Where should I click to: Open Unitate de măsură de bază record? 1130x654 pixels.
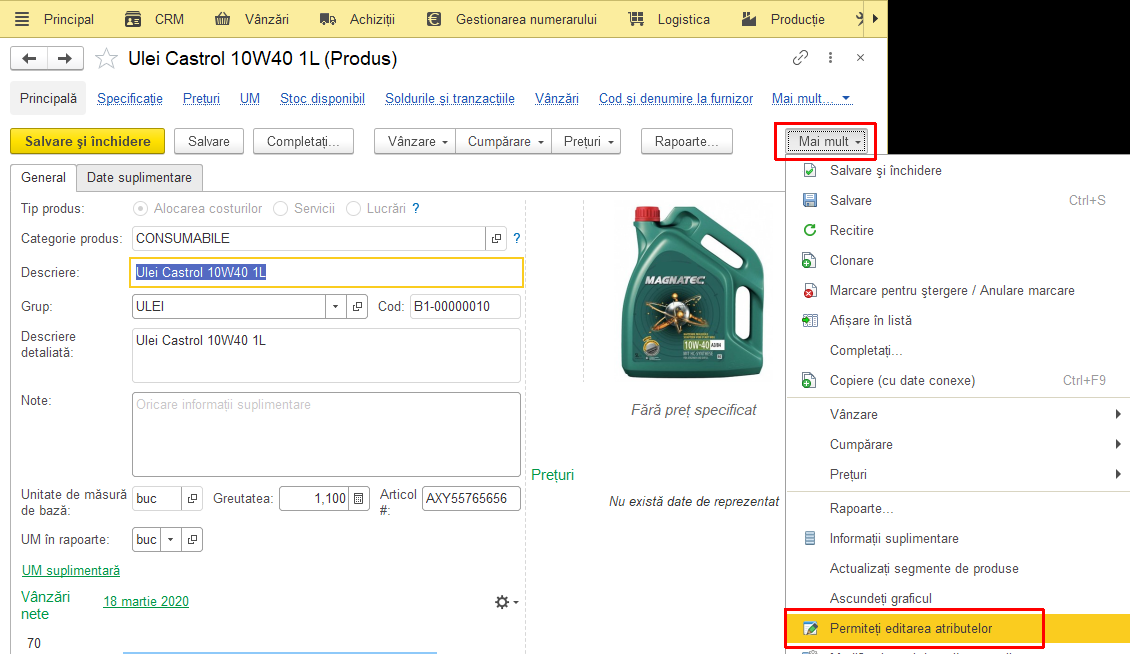[192, 498]
